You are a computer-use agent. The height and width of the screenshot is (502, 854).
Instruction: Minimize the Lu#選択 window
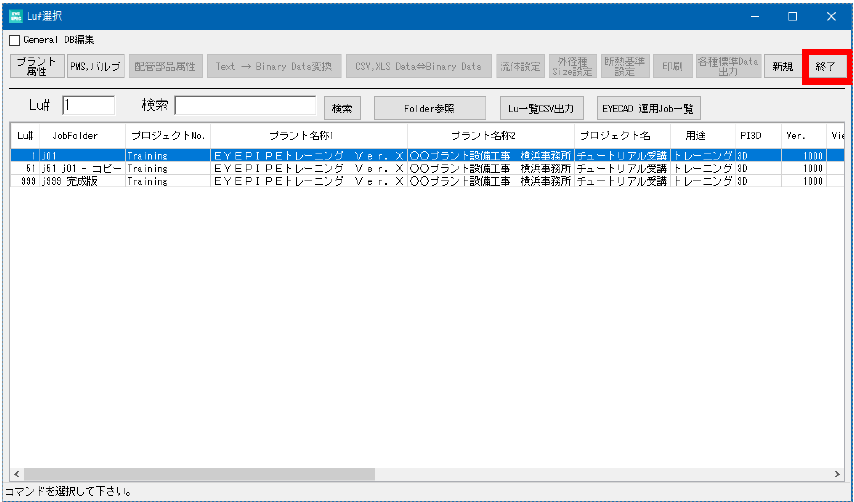point(755,16)
